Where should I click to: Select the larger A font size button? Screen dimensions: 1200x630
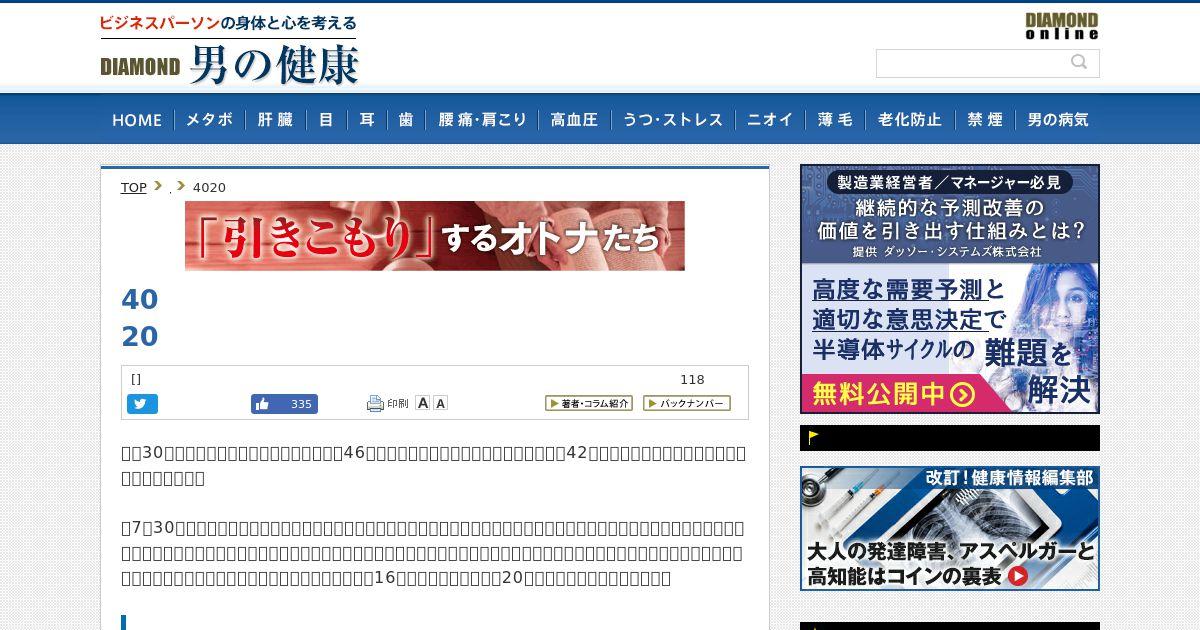(423, 403)
